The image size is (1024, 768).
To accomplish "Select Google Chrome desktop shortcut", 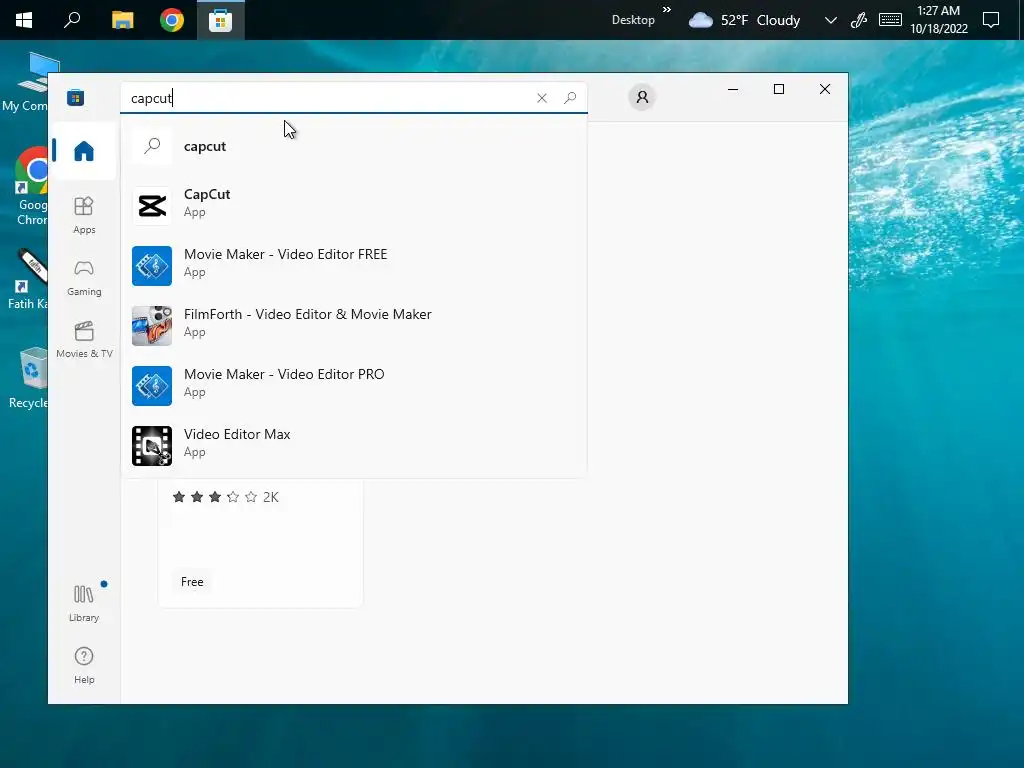I will (29, 187).
